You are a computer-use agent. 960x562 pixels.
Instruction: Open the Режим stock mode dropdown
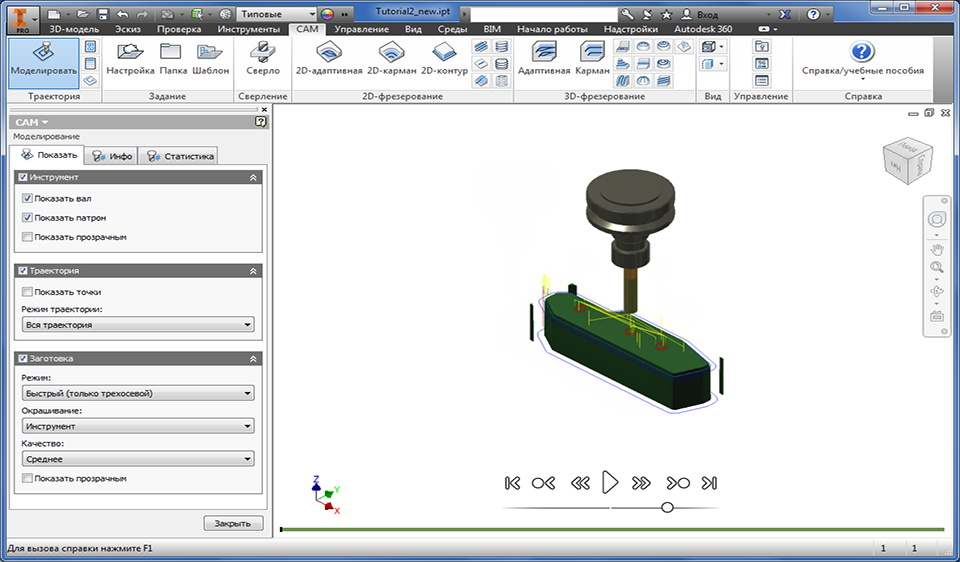(138, 393)
